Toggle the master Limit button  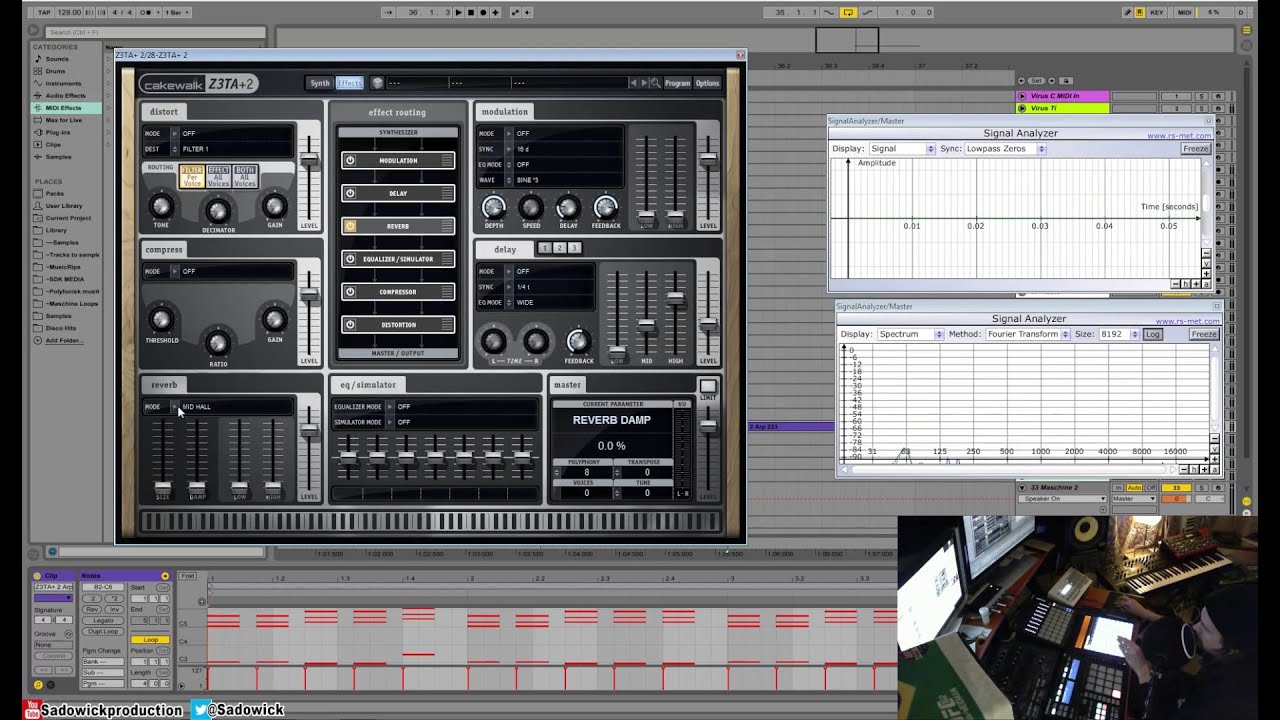tap(708, 387)
